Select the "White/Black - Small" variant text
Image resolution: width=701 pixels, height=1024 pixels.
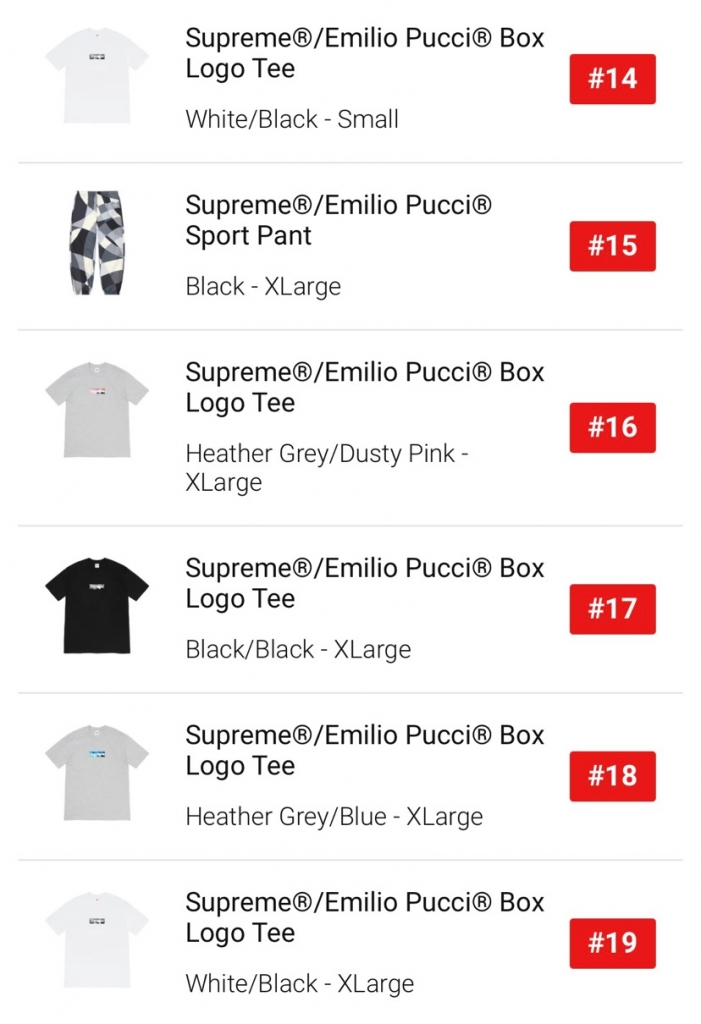(x=292, y=120)
